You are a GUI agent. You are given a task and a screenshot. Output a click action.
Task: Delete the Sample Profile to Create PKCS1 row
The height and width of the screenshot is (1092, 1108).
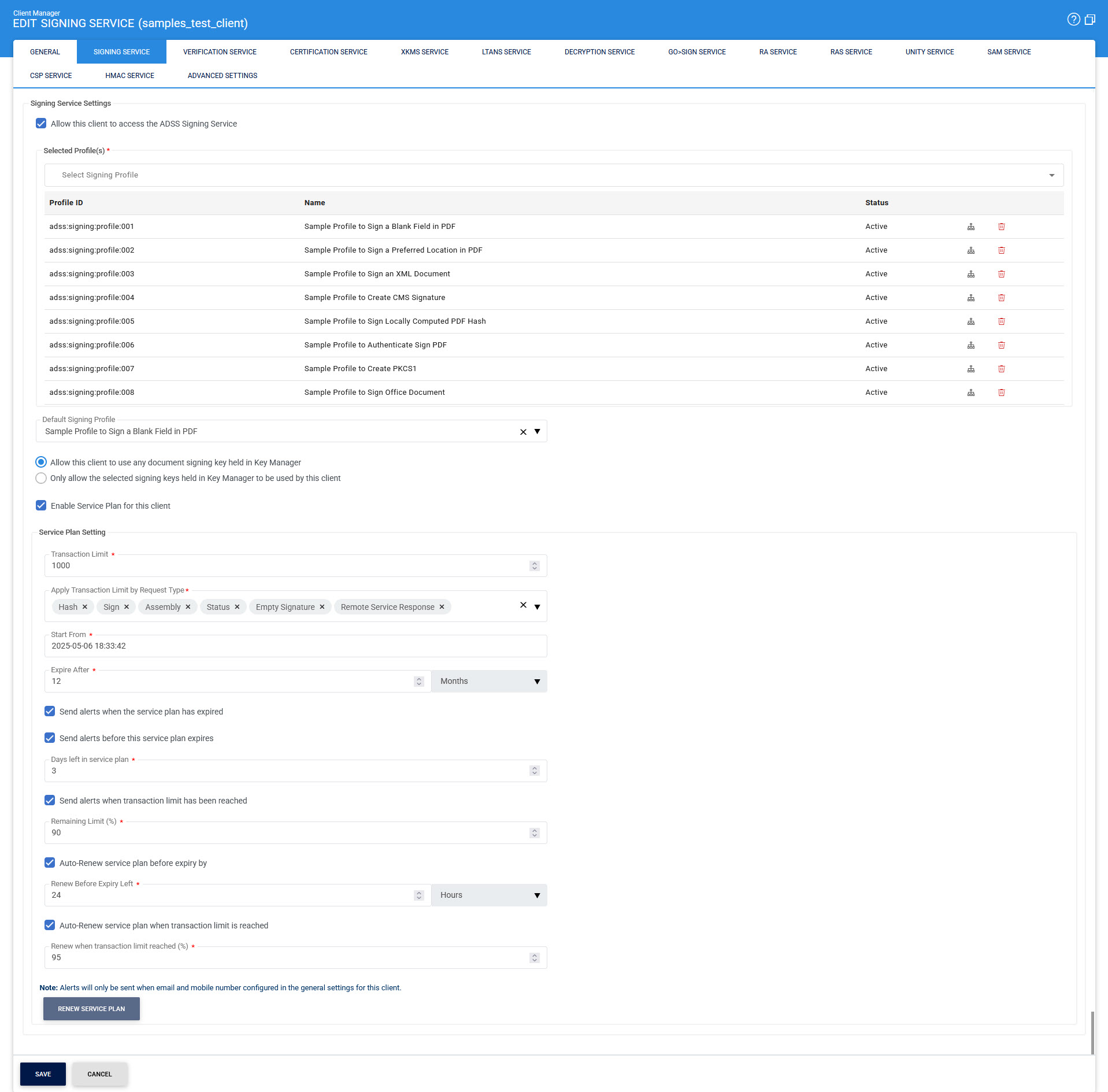[1001, 369]
